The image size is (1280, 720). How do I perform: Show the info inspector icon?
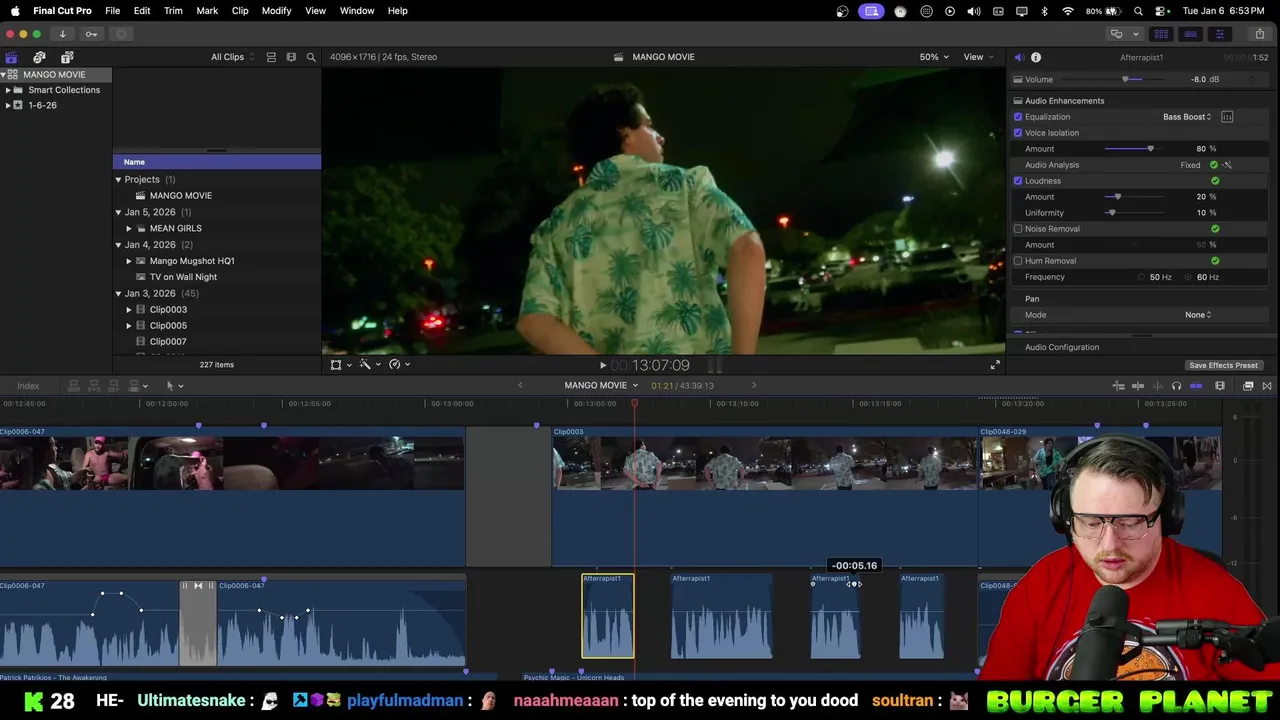(1036, 57)
